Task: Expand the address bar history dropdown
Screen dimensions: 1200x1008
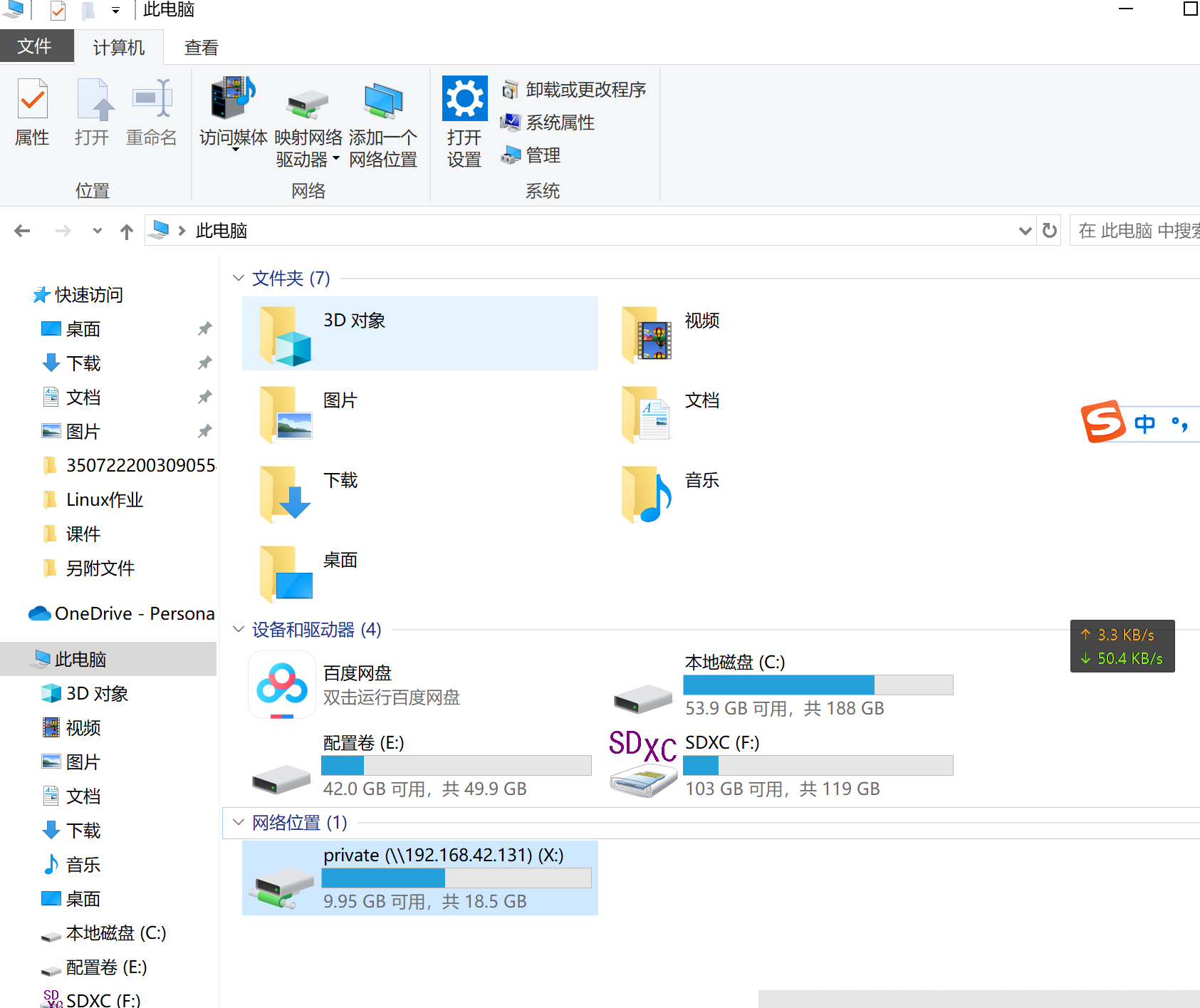Action: tap(1025, 231)
